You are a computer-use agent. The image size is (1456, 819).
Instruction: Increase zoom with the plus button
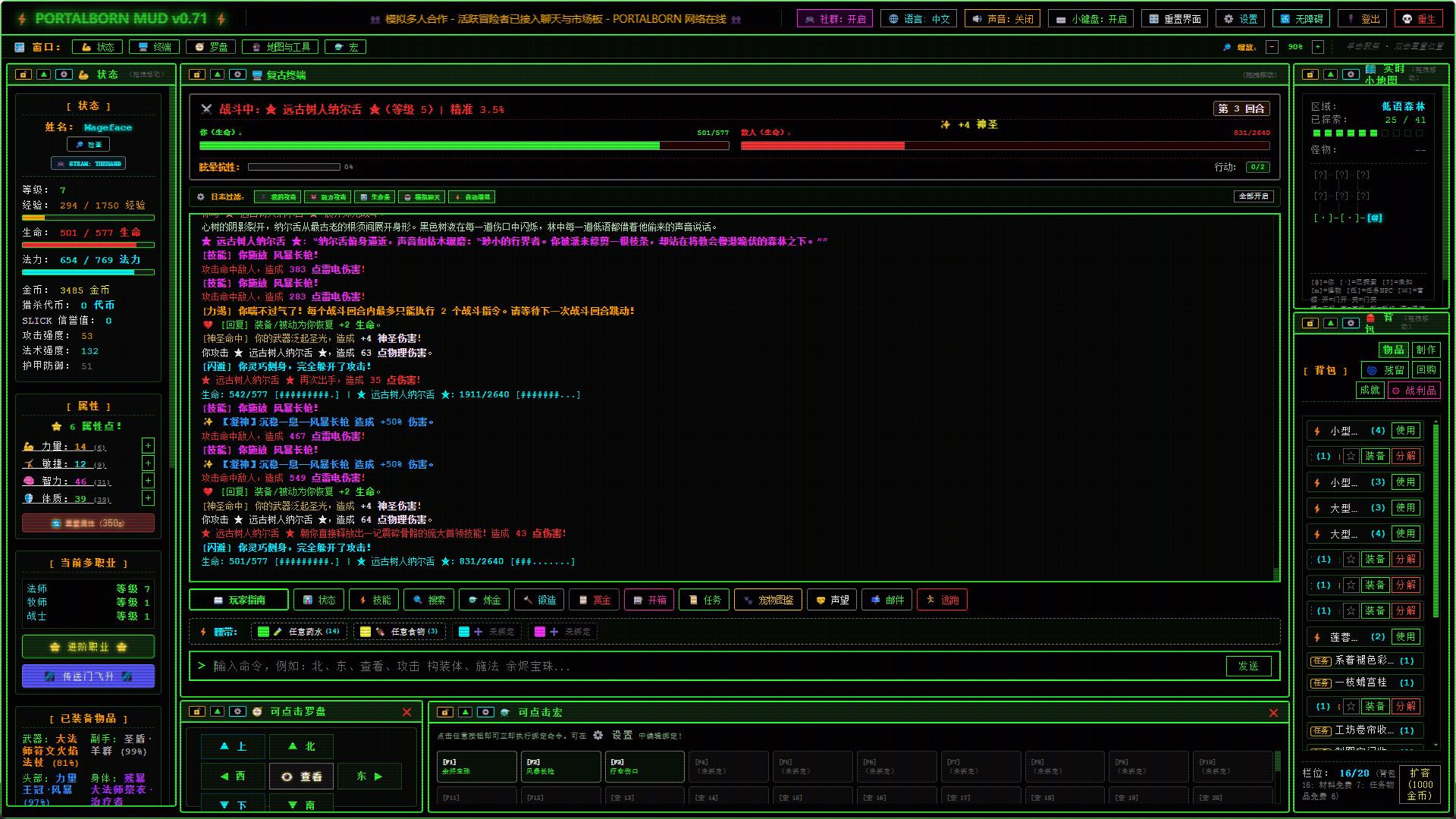click(x=1318, y=47)
